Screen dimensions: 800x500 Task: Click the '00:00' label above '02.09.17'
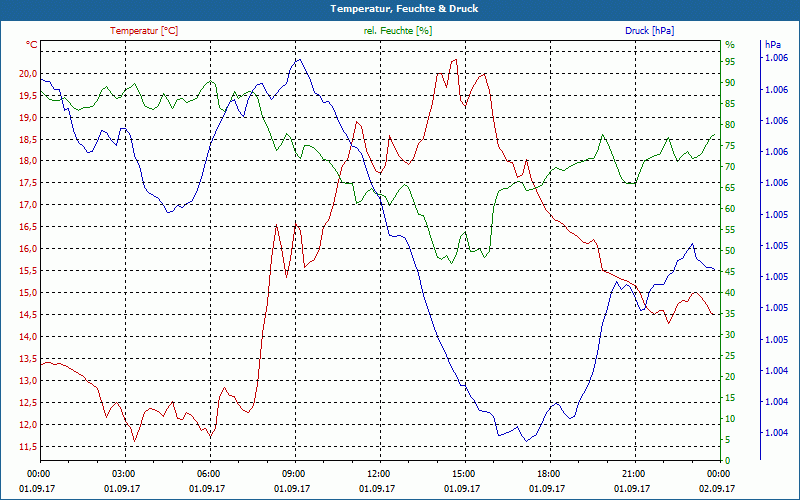pos(720,473)
